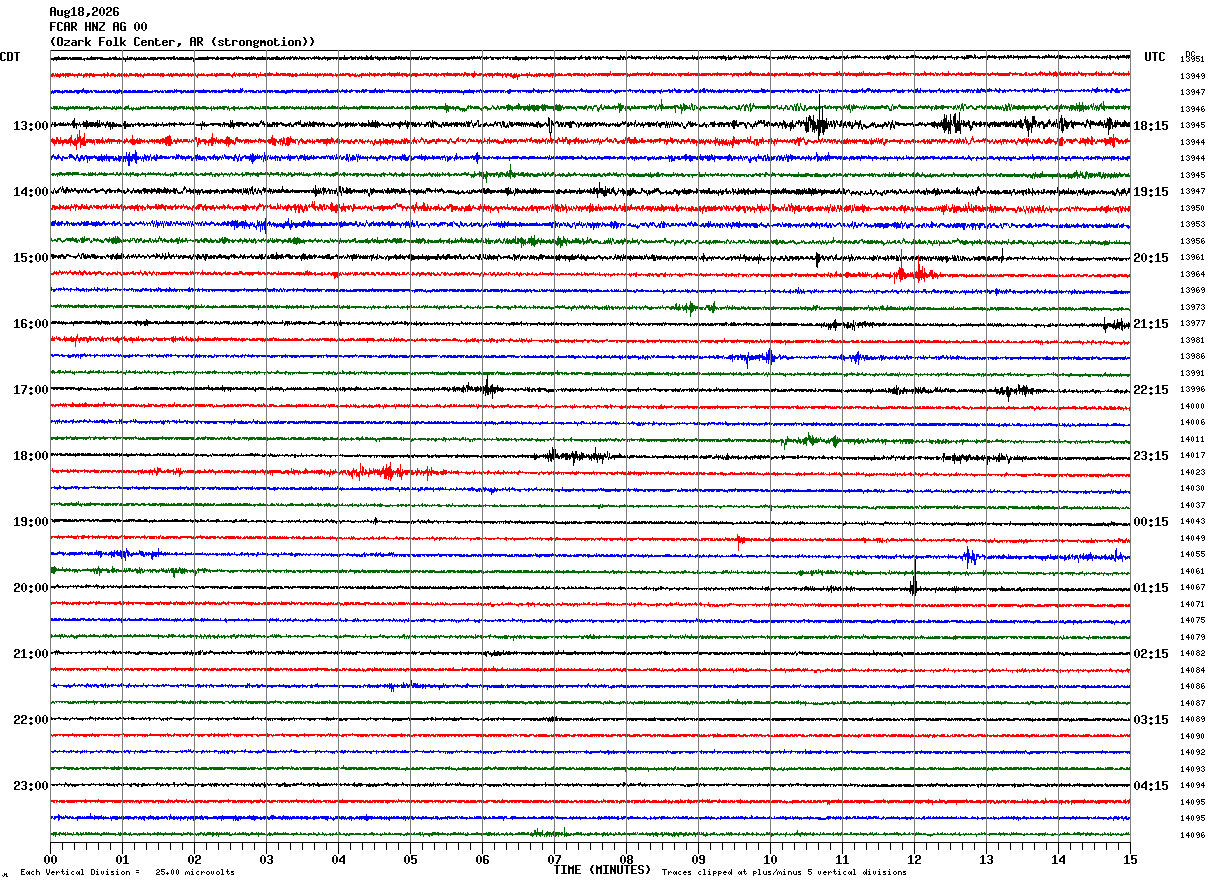Viewport: 1210px width, 886px height.
Task: Click the 04:15 UTC time label
Action: 1150,786
